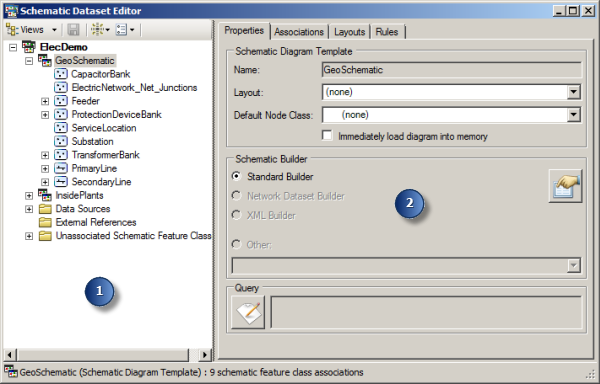600x384 pixels.
Task: Click the Feeder node class icon
Action: click(x=60, y=101)
